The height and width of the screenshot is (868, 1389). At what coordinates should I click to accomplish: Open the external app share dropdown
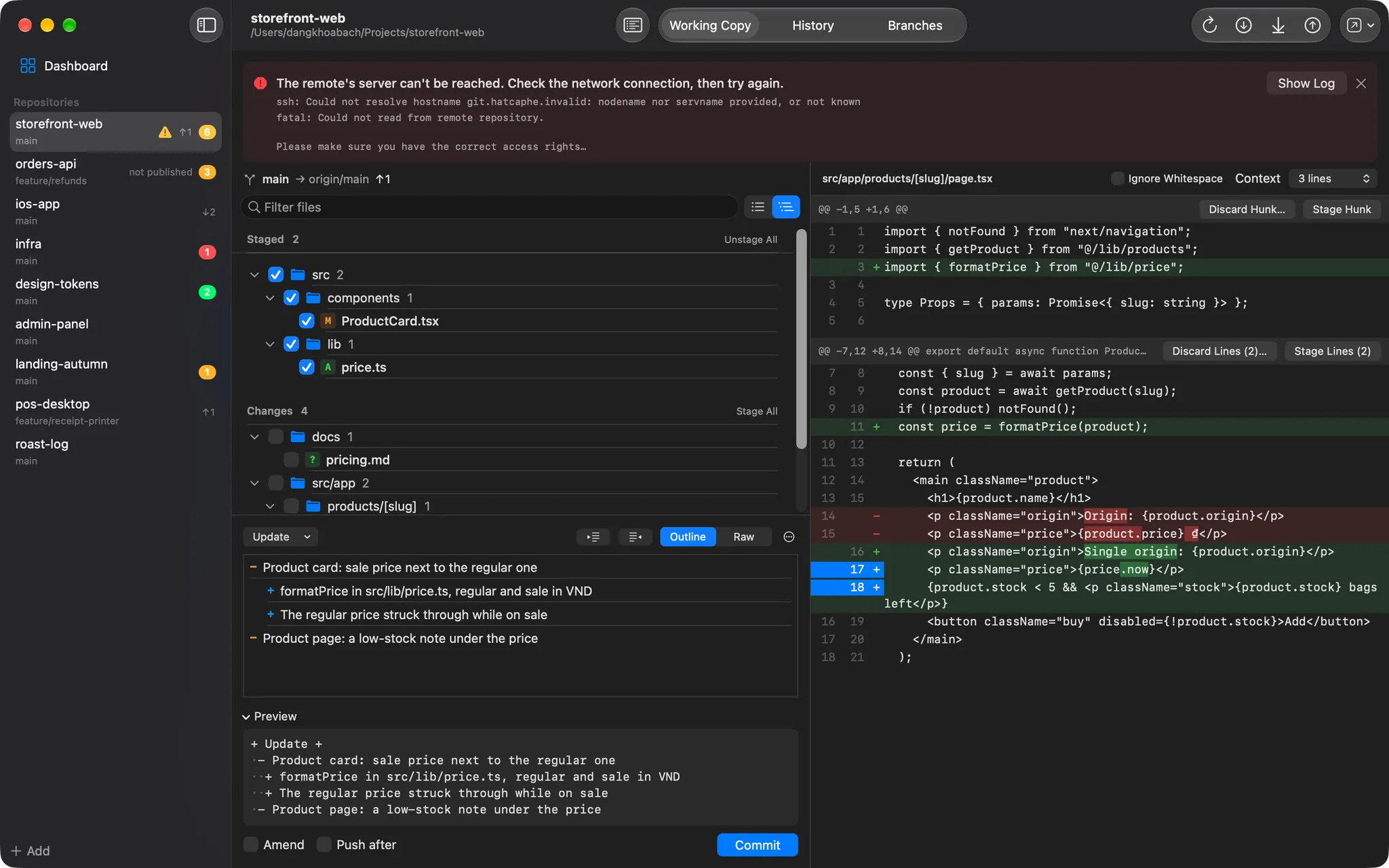1360,25
